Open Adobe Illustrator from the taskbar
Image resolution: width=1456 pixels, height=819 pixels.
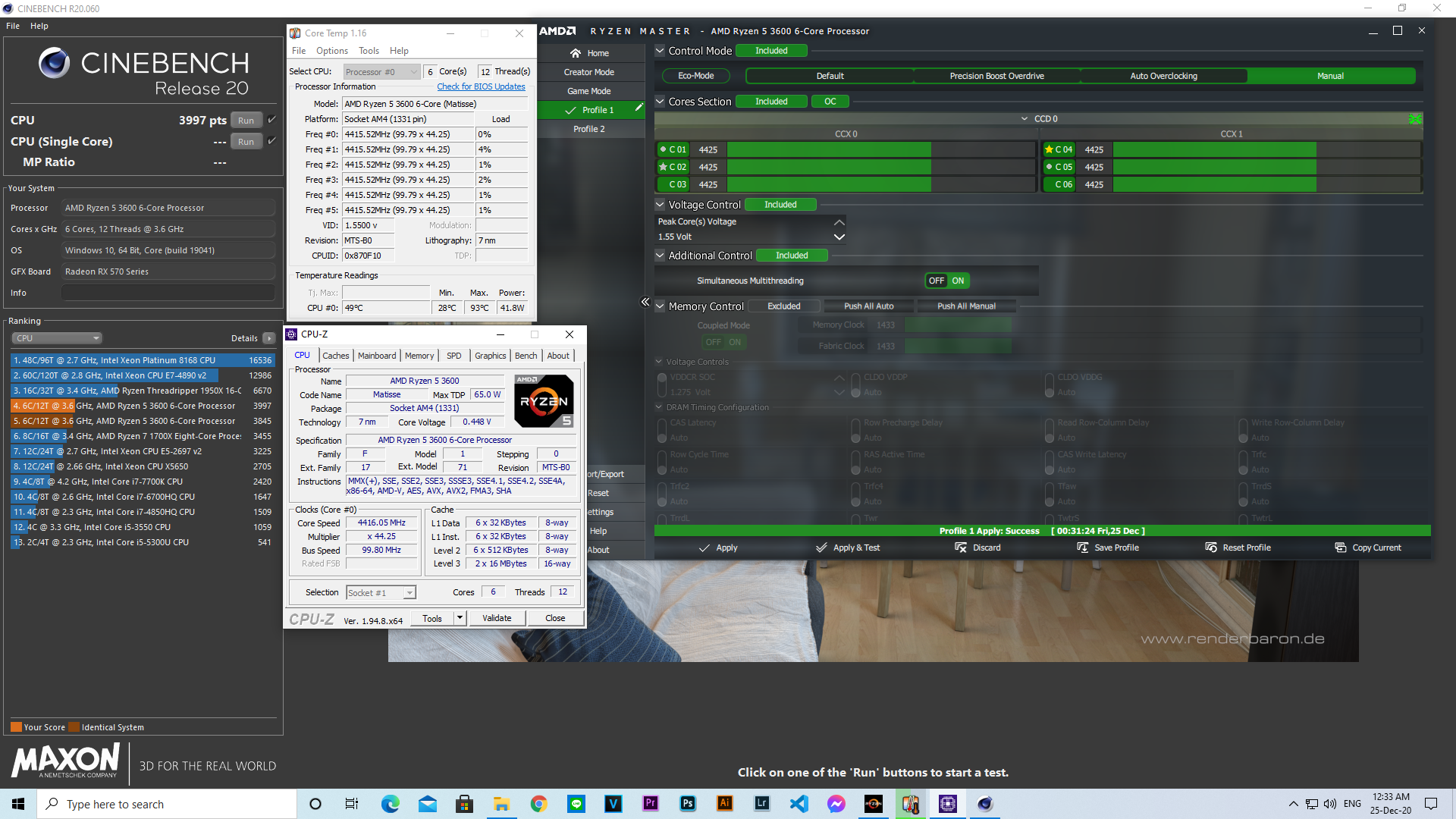tap(725, 804)
